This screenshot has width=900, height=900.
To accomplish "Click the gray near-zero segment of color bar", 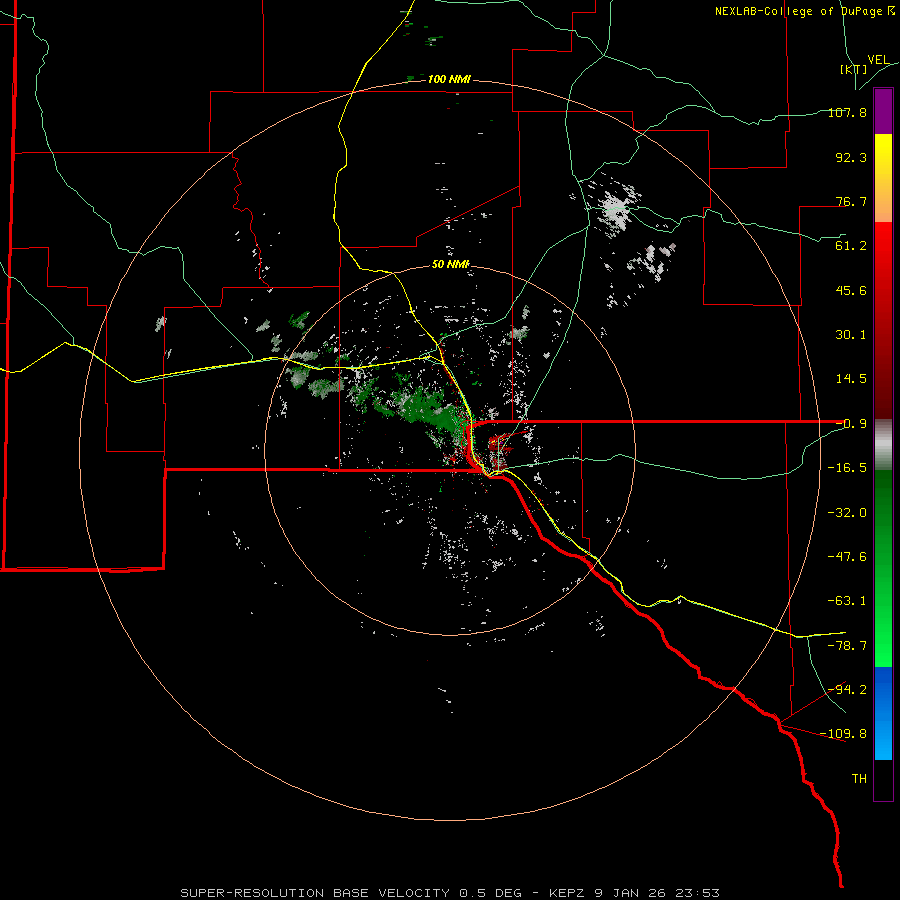I will tap(883, 445).
